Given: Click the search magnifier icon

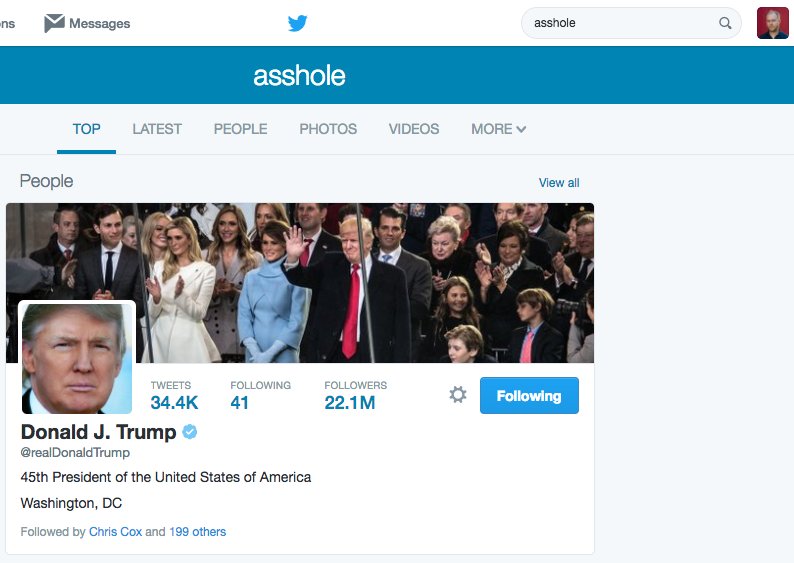Looking at the screenshot, I should point(725,23).
